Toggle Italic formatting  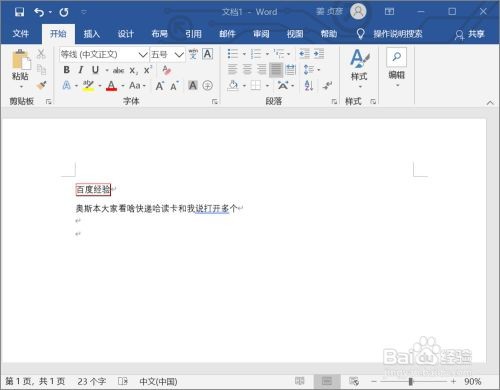(81, 70)
